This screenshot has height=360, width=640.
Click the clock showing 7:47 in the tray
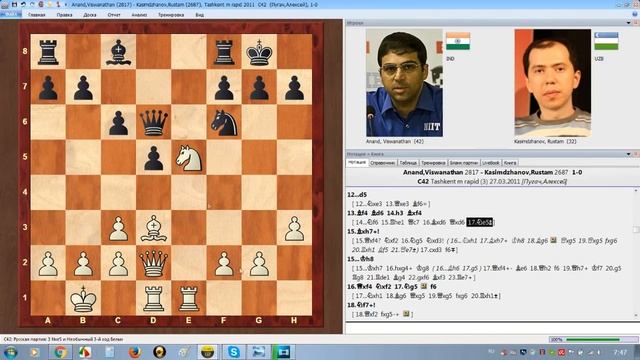point(620,352)
